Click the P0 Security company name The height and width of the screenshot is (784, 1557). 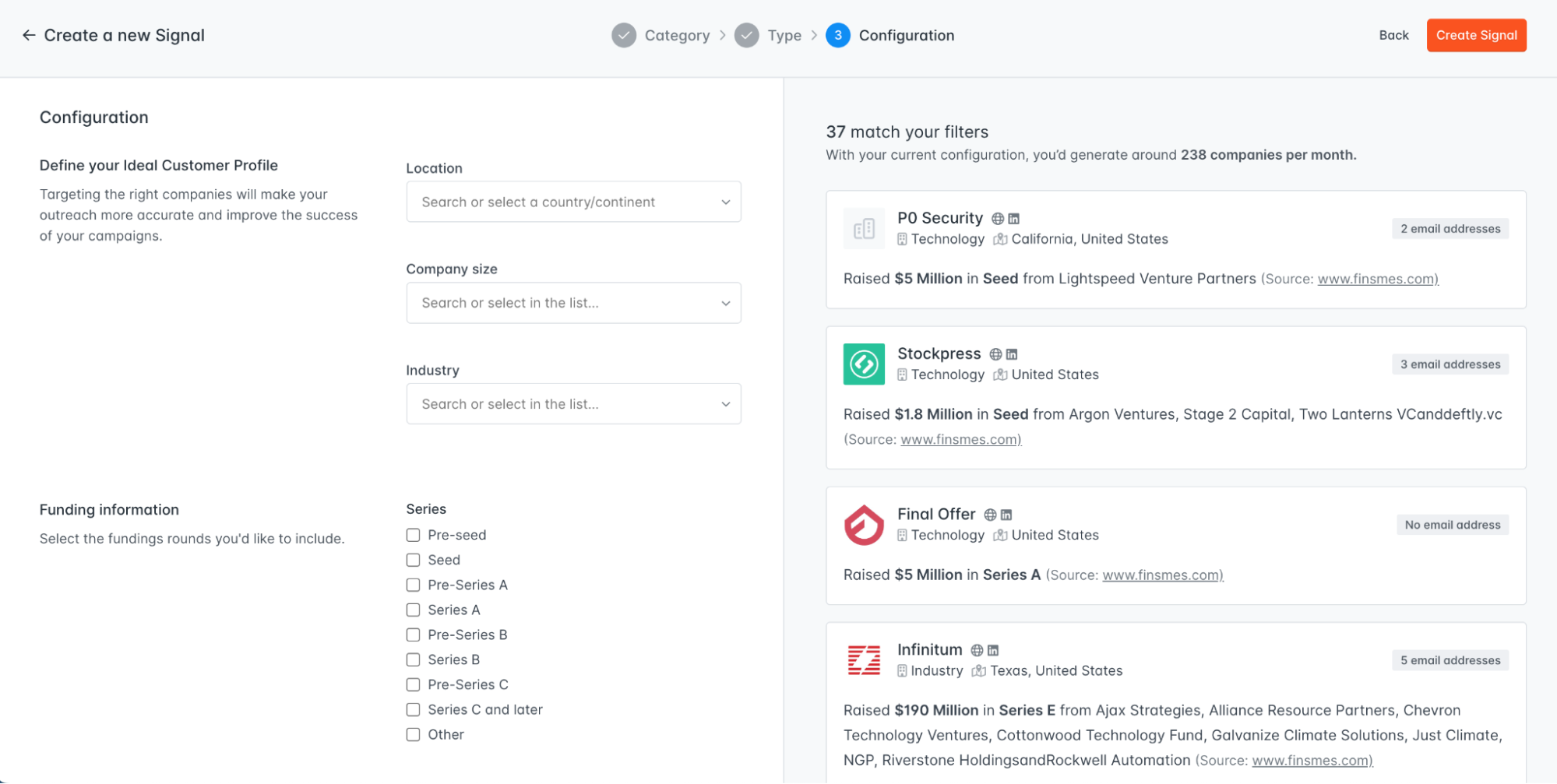pyautogui.click(x=939, y=218)
